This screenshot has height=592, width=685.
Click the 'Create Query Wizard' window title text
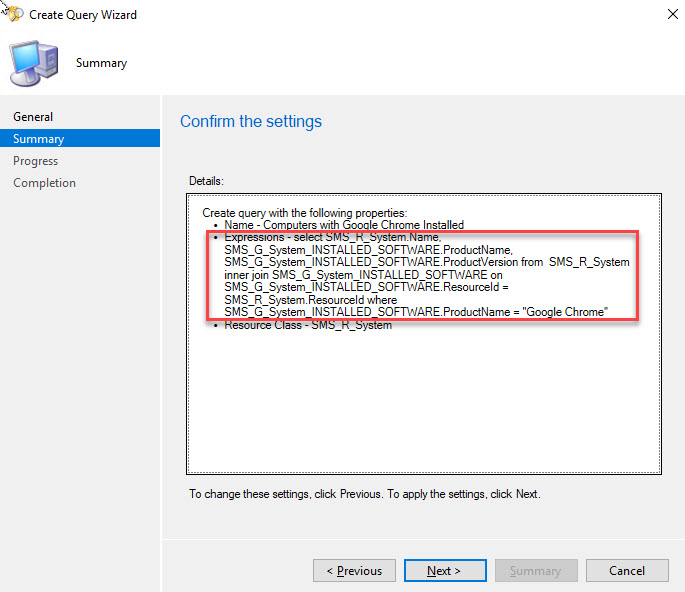click(x=83, y=15)
